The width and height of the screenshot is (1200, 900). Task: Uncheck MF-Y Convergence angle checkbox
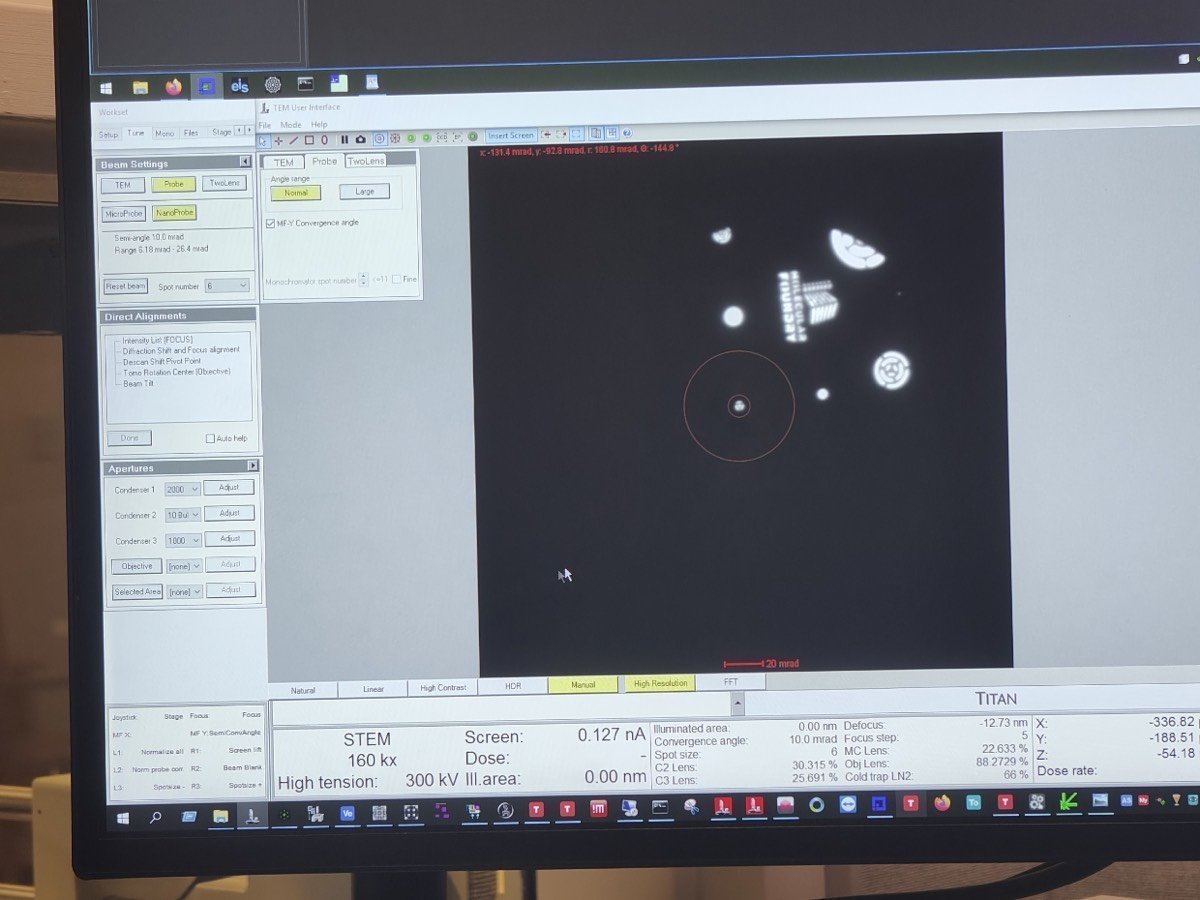(270, 224)
